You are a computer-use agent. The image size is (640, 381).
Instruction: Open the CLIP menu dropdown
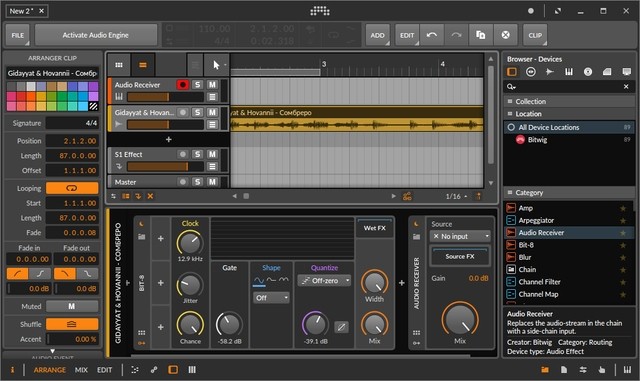pos(535,36)
